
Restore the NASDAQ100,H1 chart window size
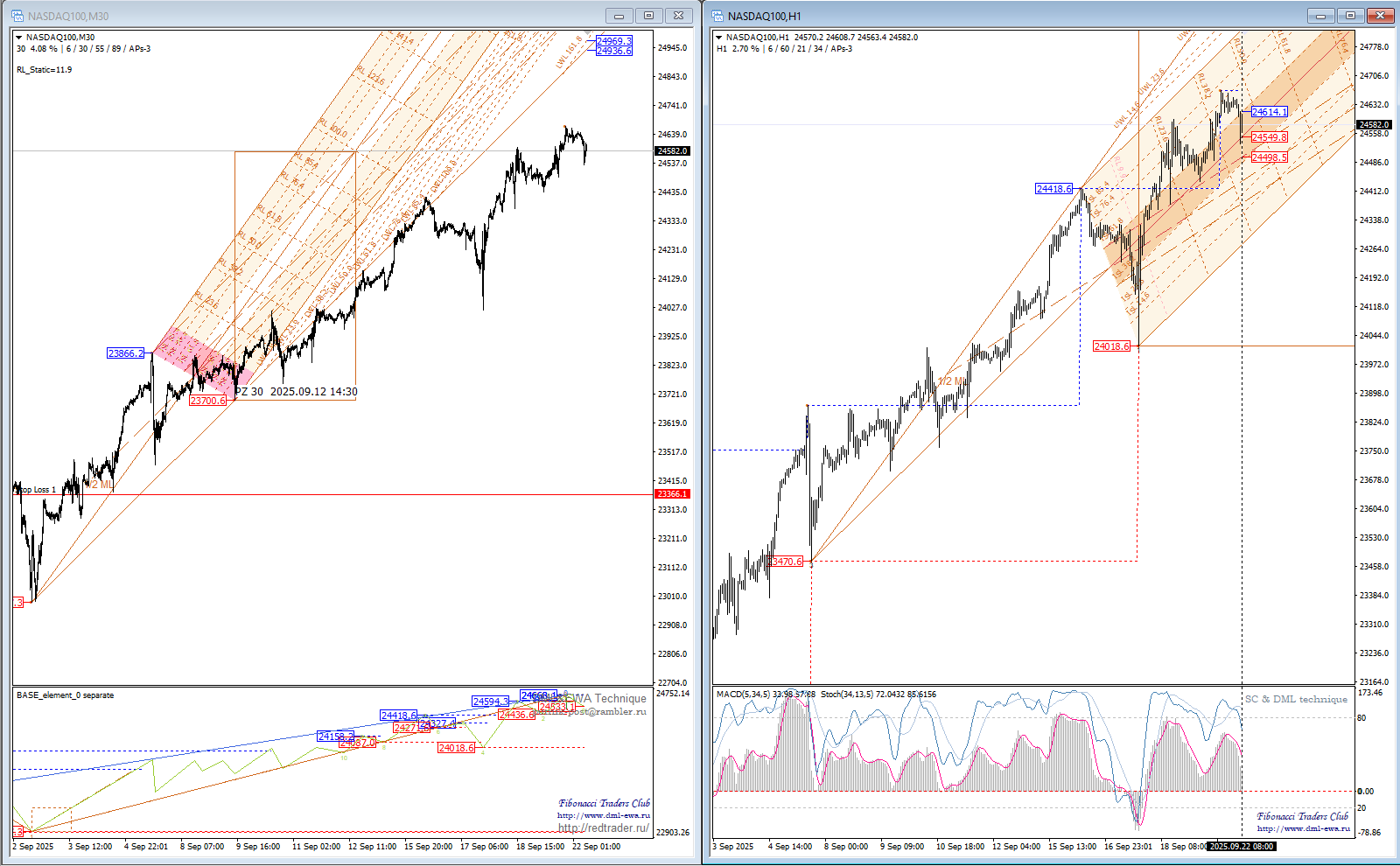[1350, 16]
